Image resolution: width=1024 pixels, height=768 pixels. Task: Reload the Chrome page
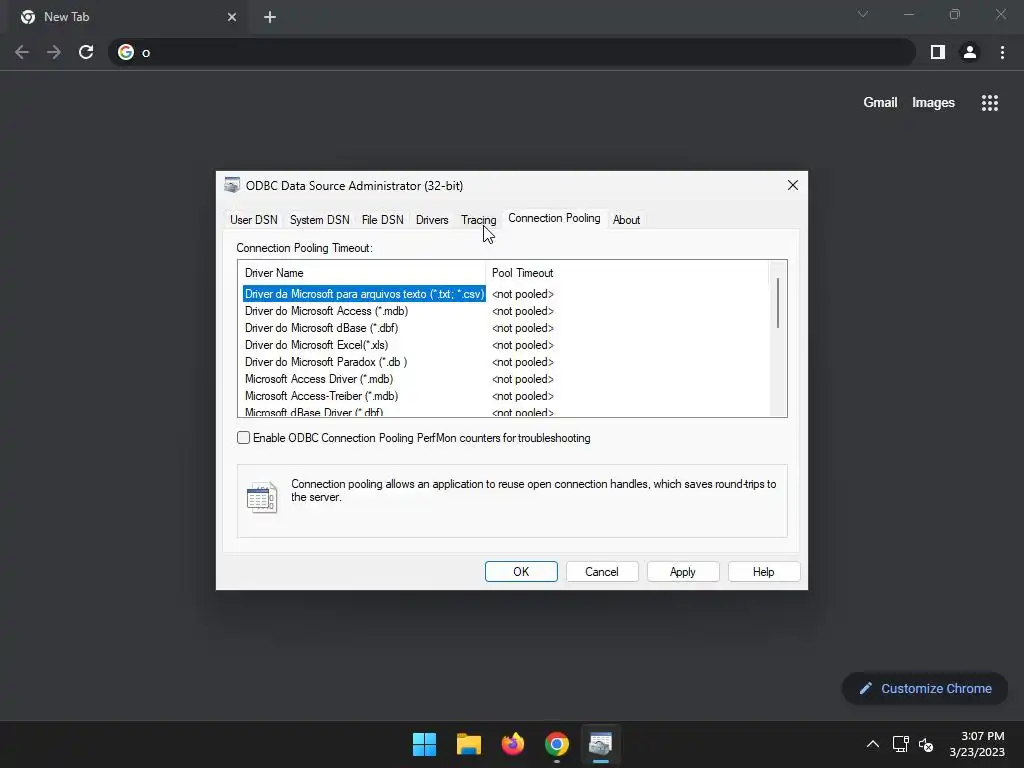pos(86,52)
